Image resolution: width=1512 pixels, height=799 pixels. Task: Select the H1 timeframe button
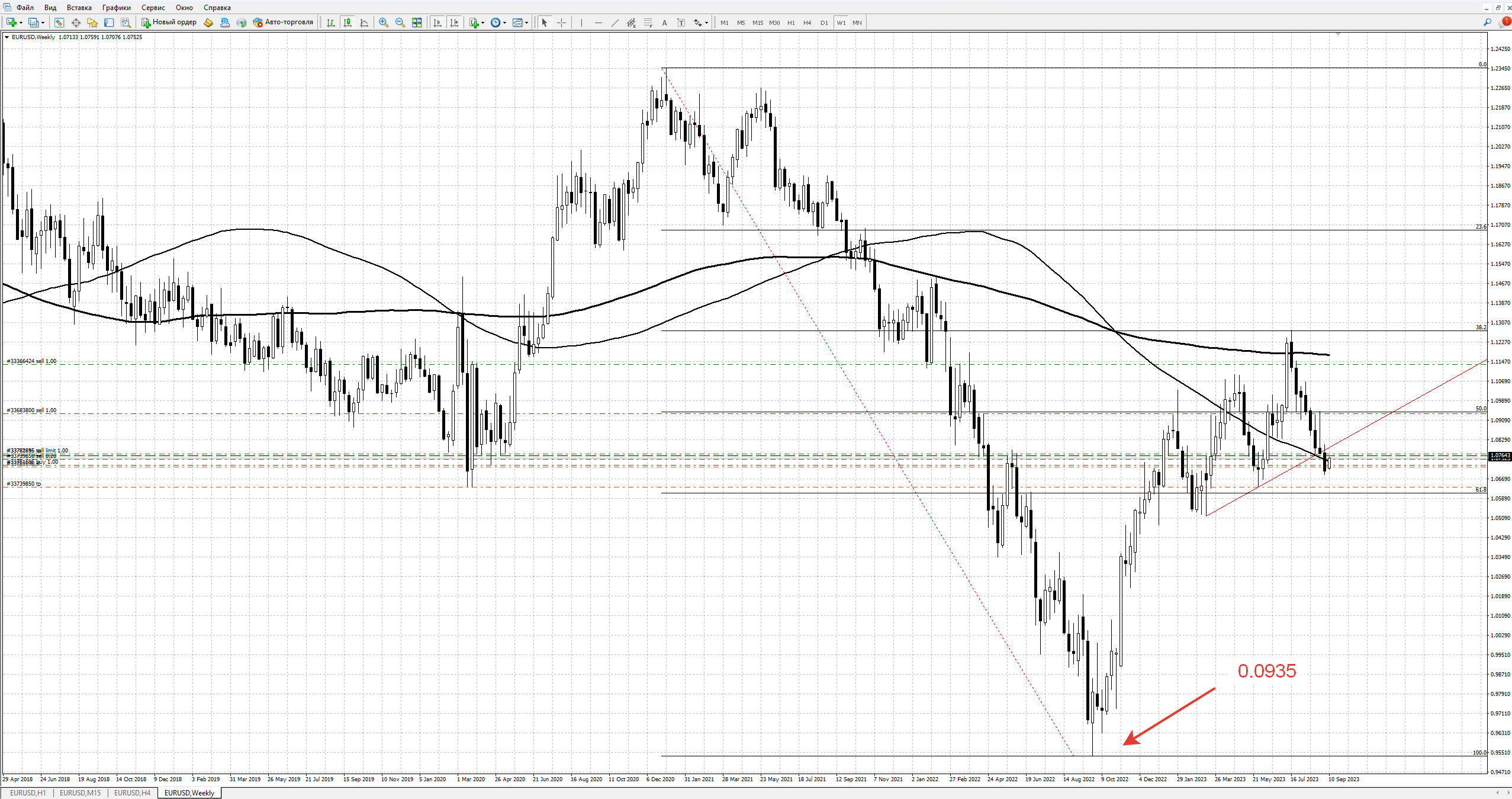click(x=791, y=23)
